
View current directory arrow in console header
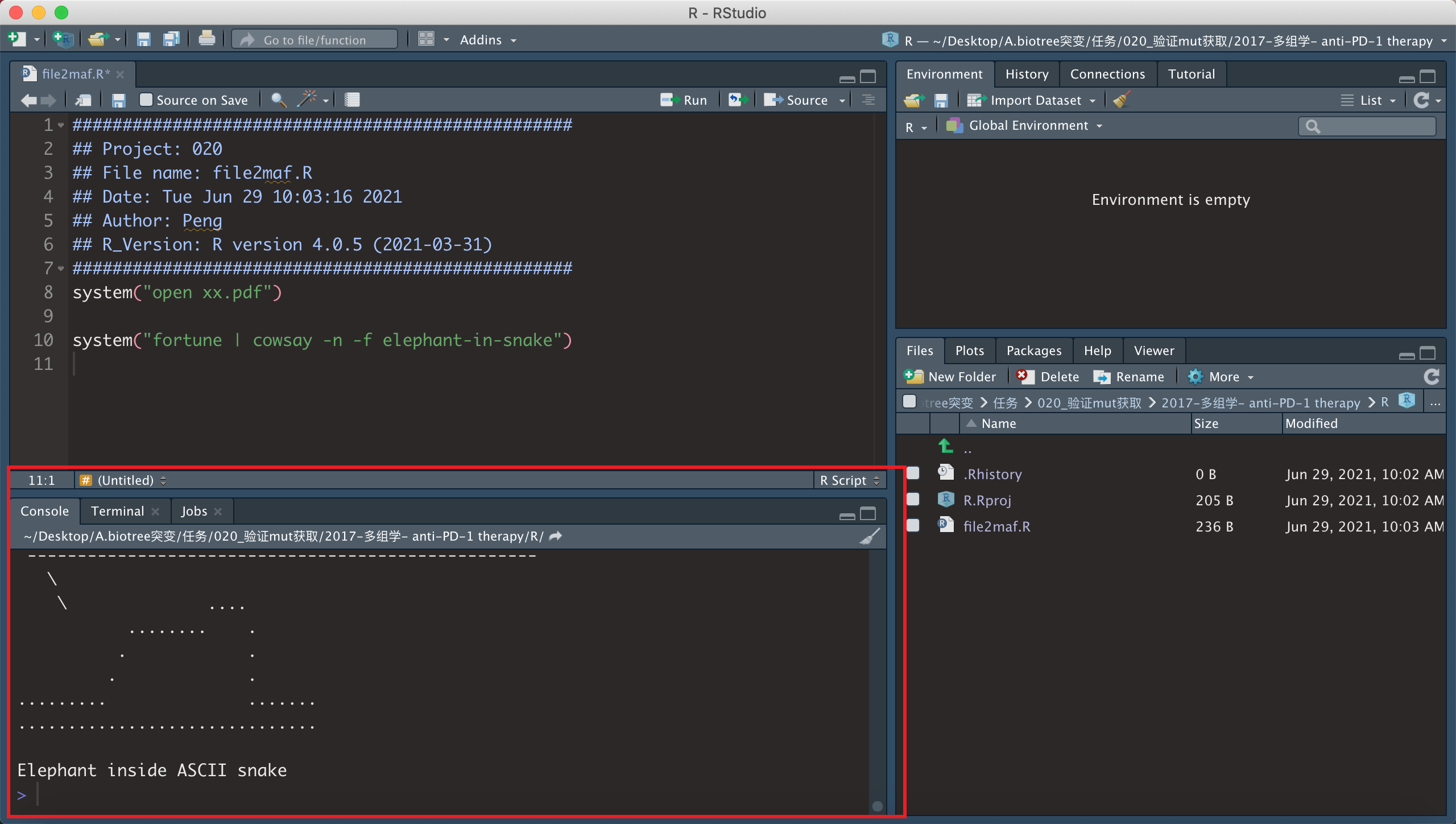click(556, 536)
